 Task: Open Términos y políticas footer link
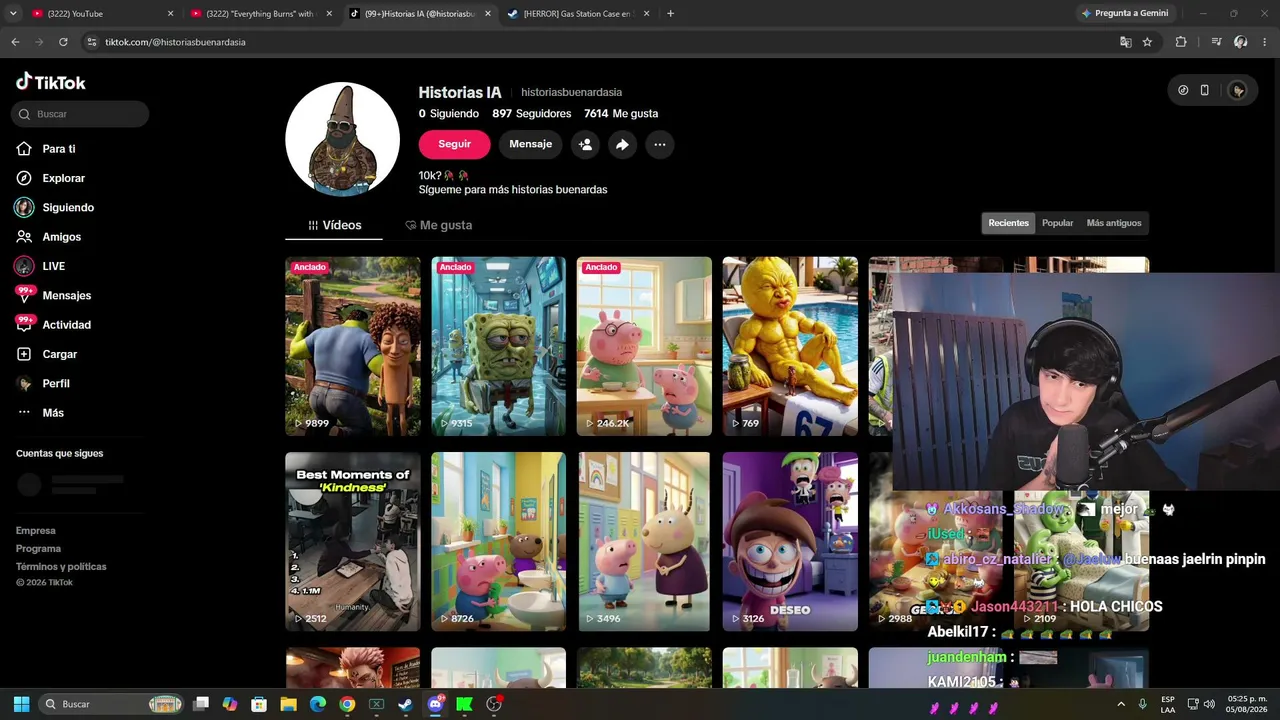click(61, 567)
